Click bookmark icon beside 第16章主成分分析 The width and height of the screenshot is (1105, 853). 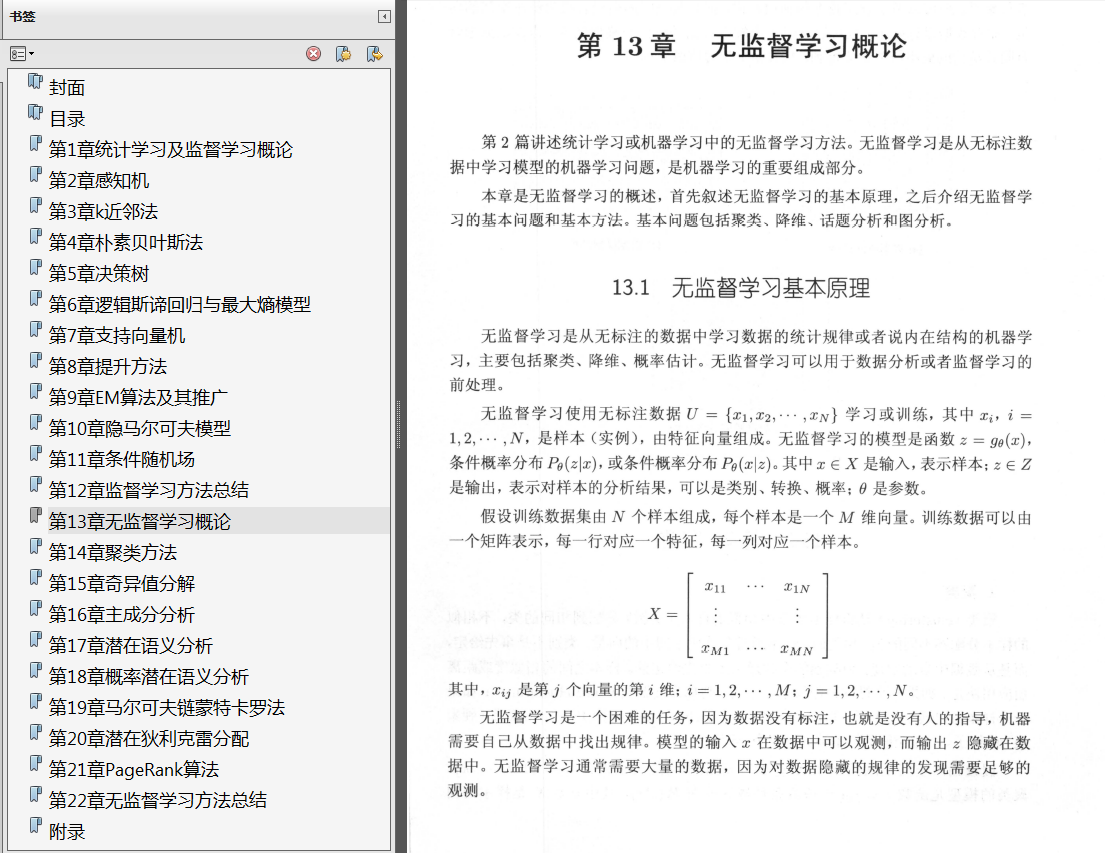(x=35, y=608)
